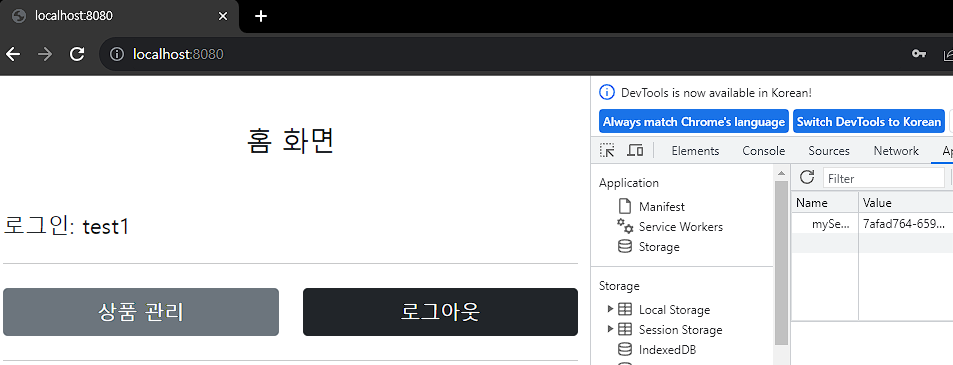Click the Application sidebar scrollbar thumb
This screenshot has height=365, width=953.
click(781, 263)
